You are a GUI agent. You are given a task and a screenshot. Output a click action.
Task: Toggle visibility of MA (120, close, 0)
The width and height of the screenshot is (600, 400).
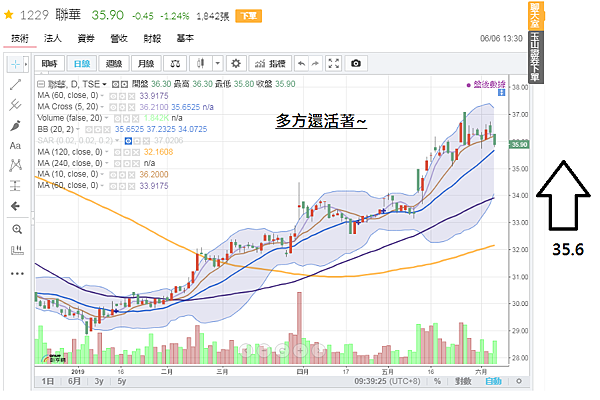coord(117,152)
